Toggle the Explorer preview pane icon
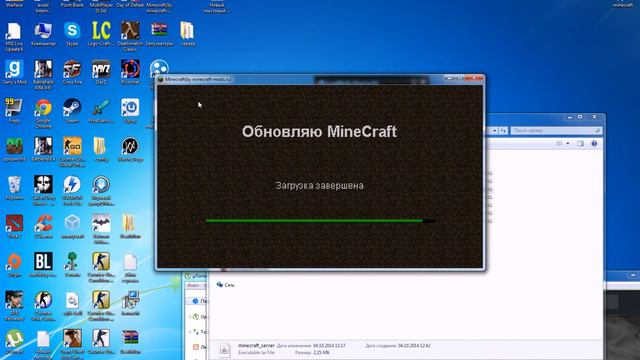This screenshot has width=640, height=360. (580, 143)
